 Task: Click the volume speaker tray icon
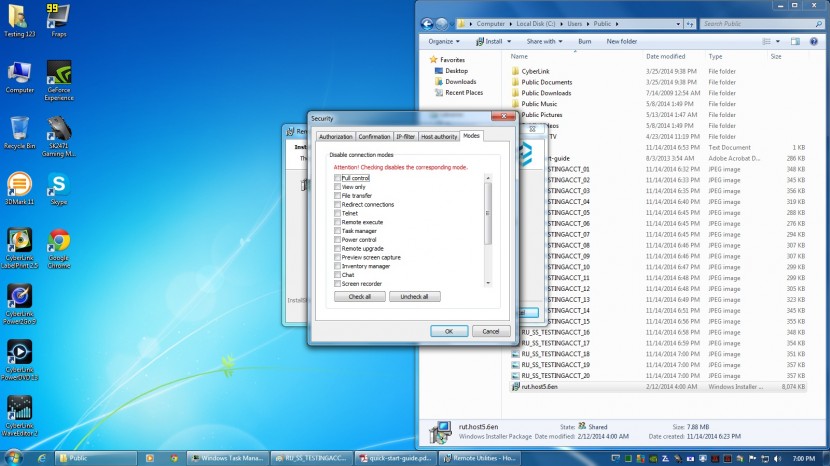click(x=778, y=459)
